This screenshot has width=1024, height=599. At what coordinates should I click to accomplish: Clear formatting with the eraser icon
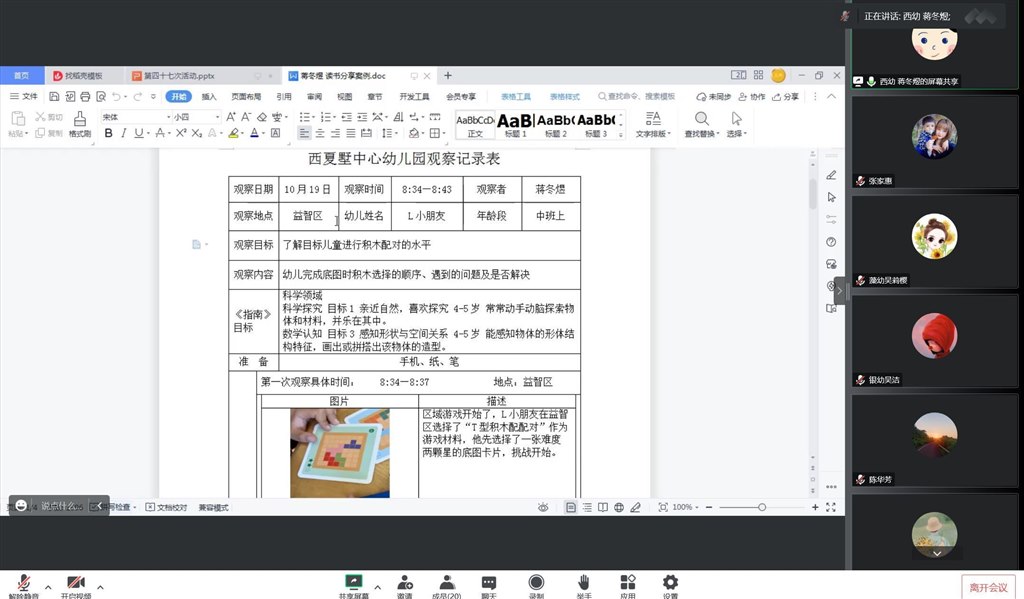(x=262, y=117)
